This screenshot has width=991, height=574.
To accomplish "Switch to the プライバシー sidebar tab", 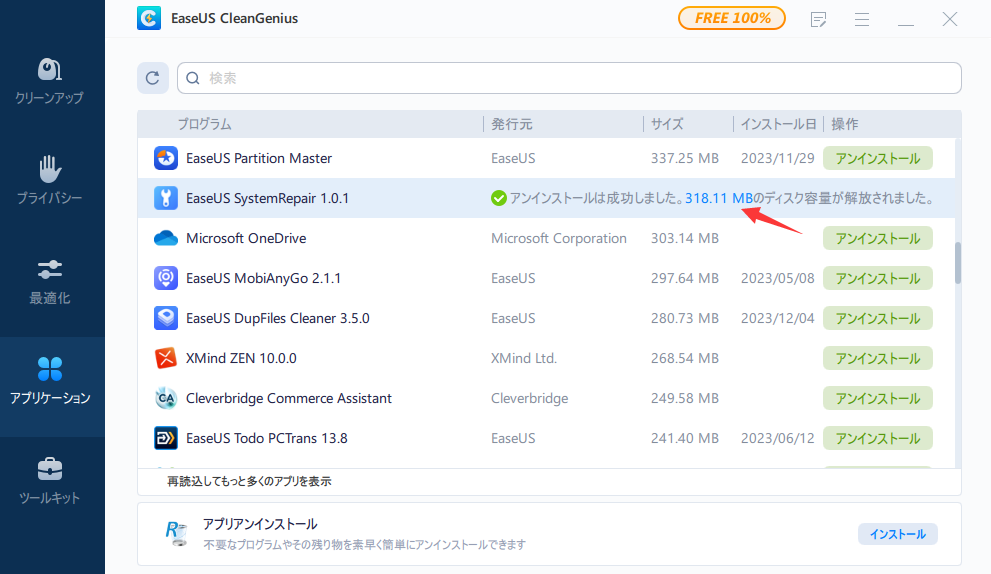I will click(50, 181).
